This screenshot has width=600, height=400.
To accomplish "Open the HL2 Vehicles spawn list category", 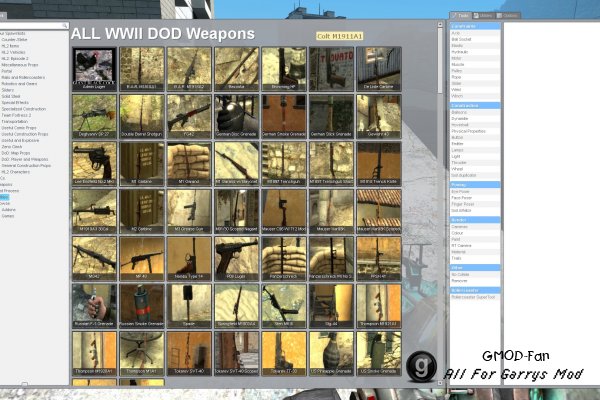I will tap(13, 52).
